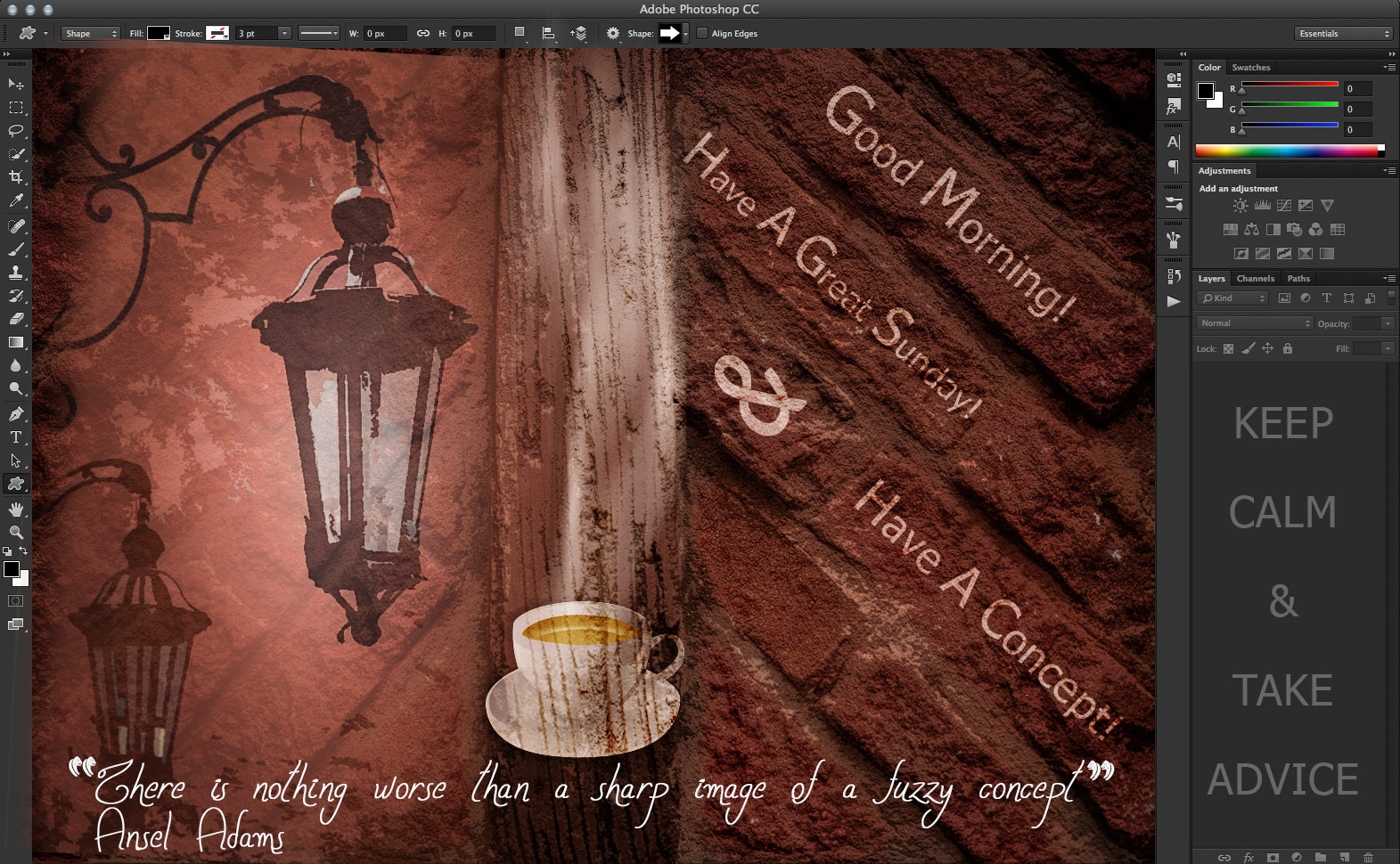Click the Fill color swatch in options bar
This screenshot has width=1400, height=864.
pyautogui.click(x=159, y=33)
